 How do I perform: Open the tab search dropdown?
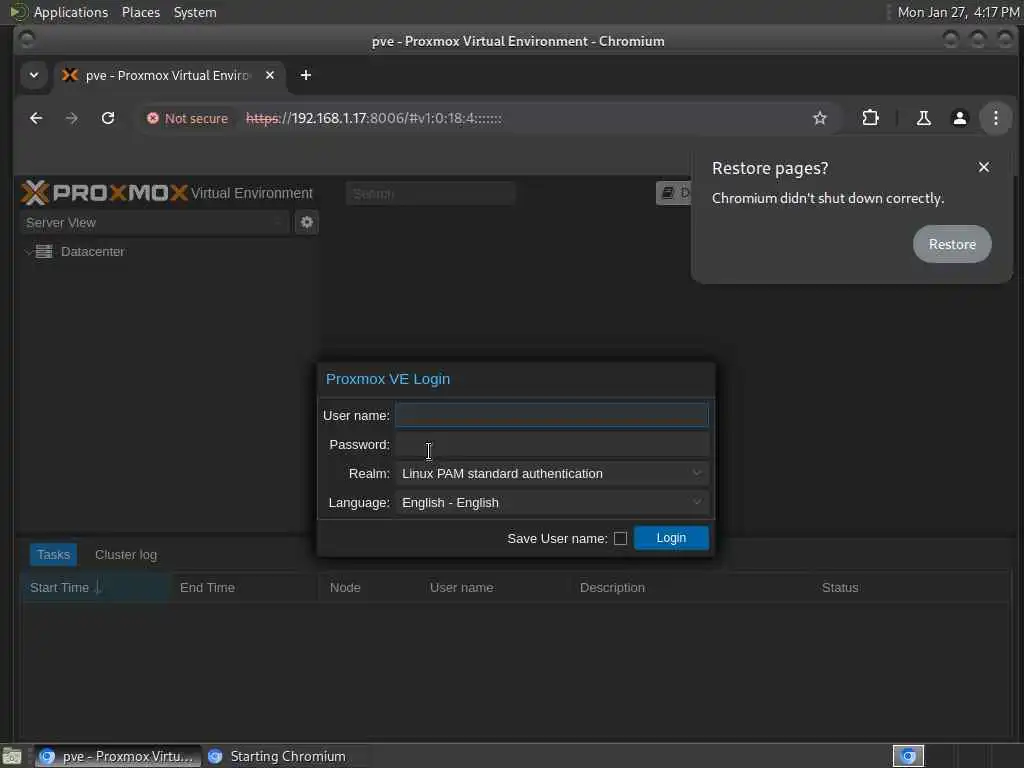34,75
